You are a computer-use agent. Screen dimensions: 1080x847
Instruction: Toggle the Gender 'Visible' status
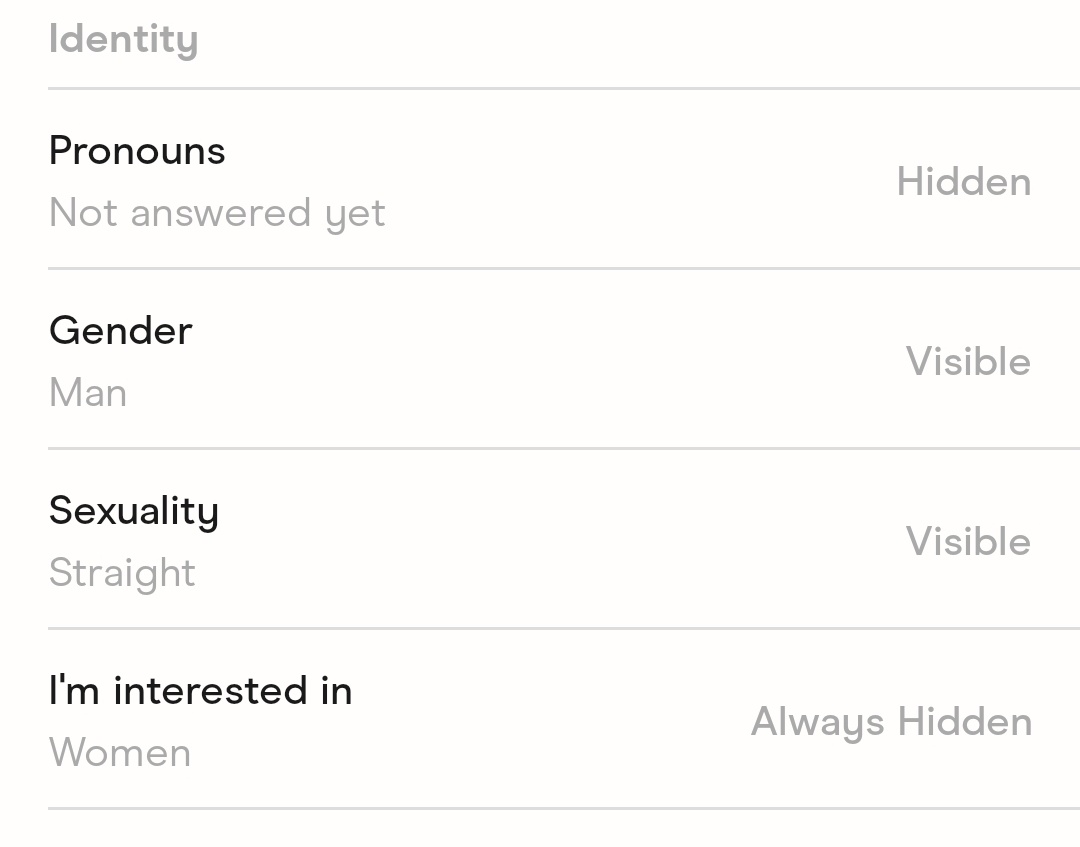pyautogui.click(x=968, y=362)
